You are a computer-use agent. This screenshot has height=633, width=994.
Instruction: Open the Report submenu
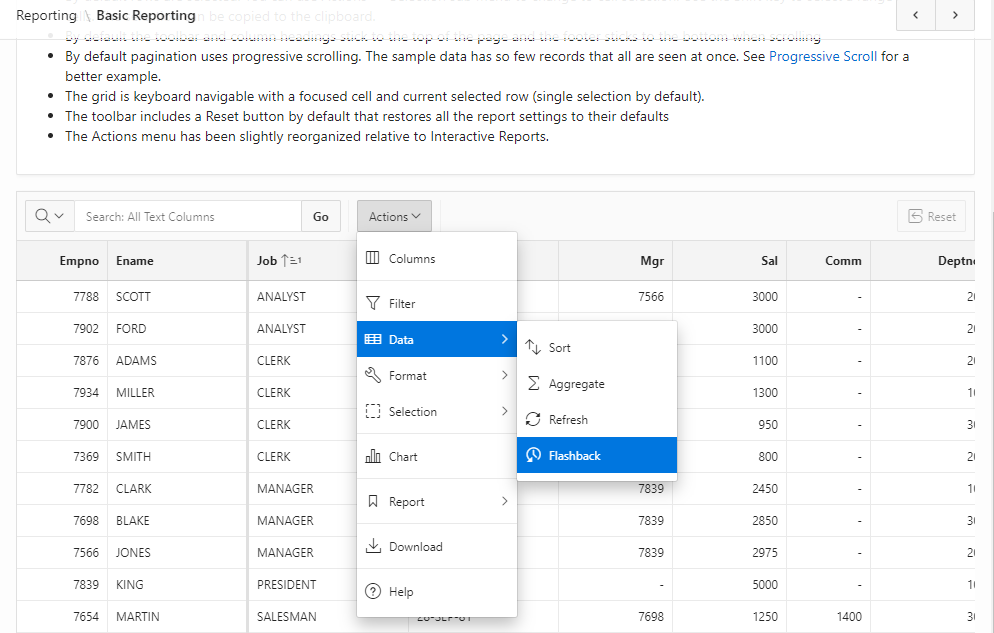tap(437, 502)
